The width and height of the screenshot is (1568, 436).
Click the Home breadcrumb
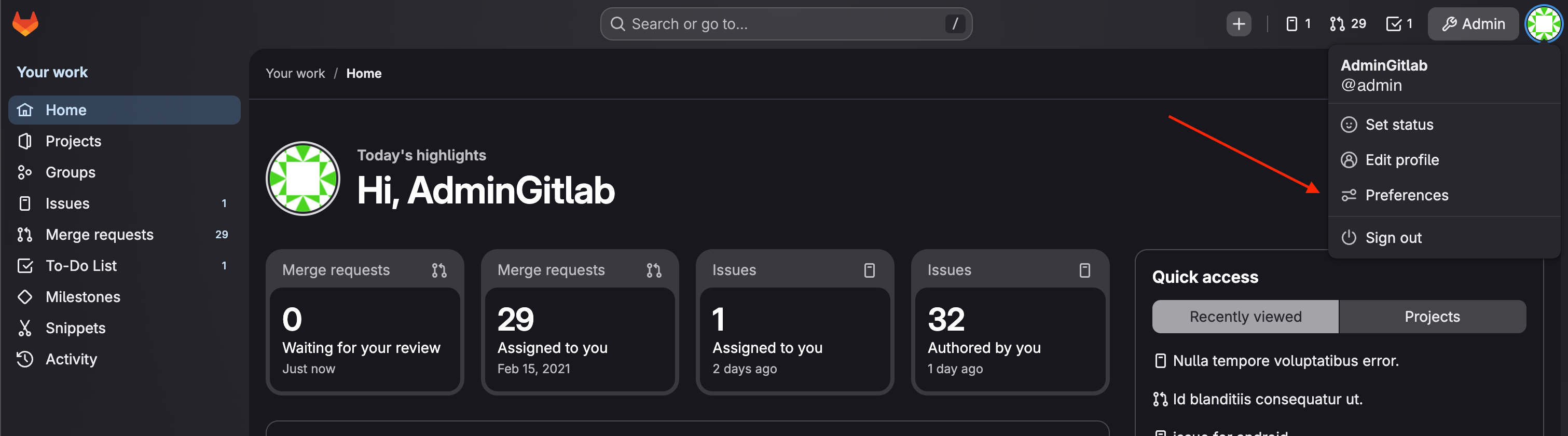(364, 73)
